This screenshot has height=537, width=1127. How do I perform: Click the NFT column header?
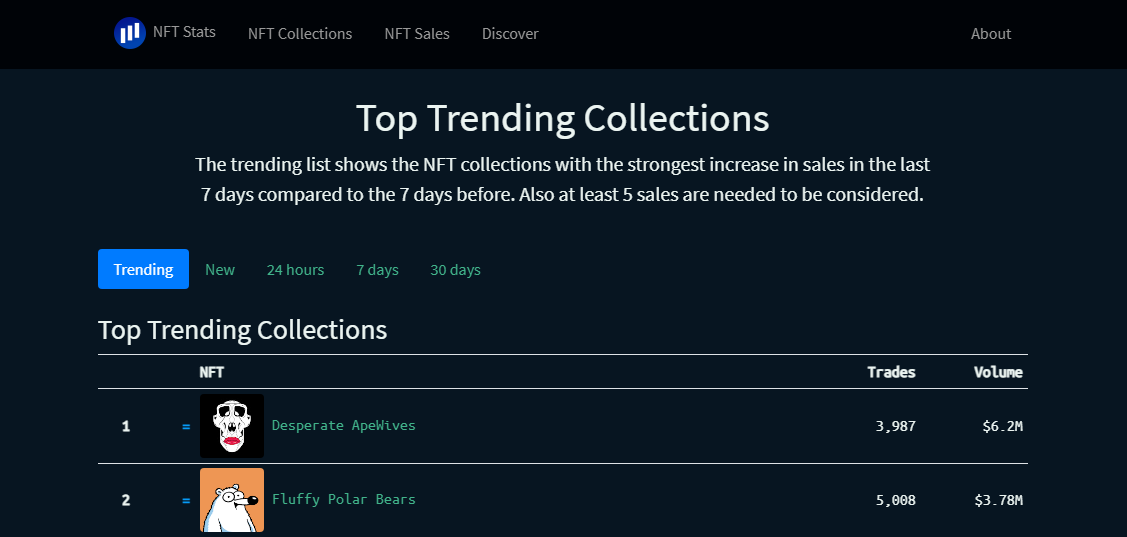pyautogui.click(x=212, y=372)
